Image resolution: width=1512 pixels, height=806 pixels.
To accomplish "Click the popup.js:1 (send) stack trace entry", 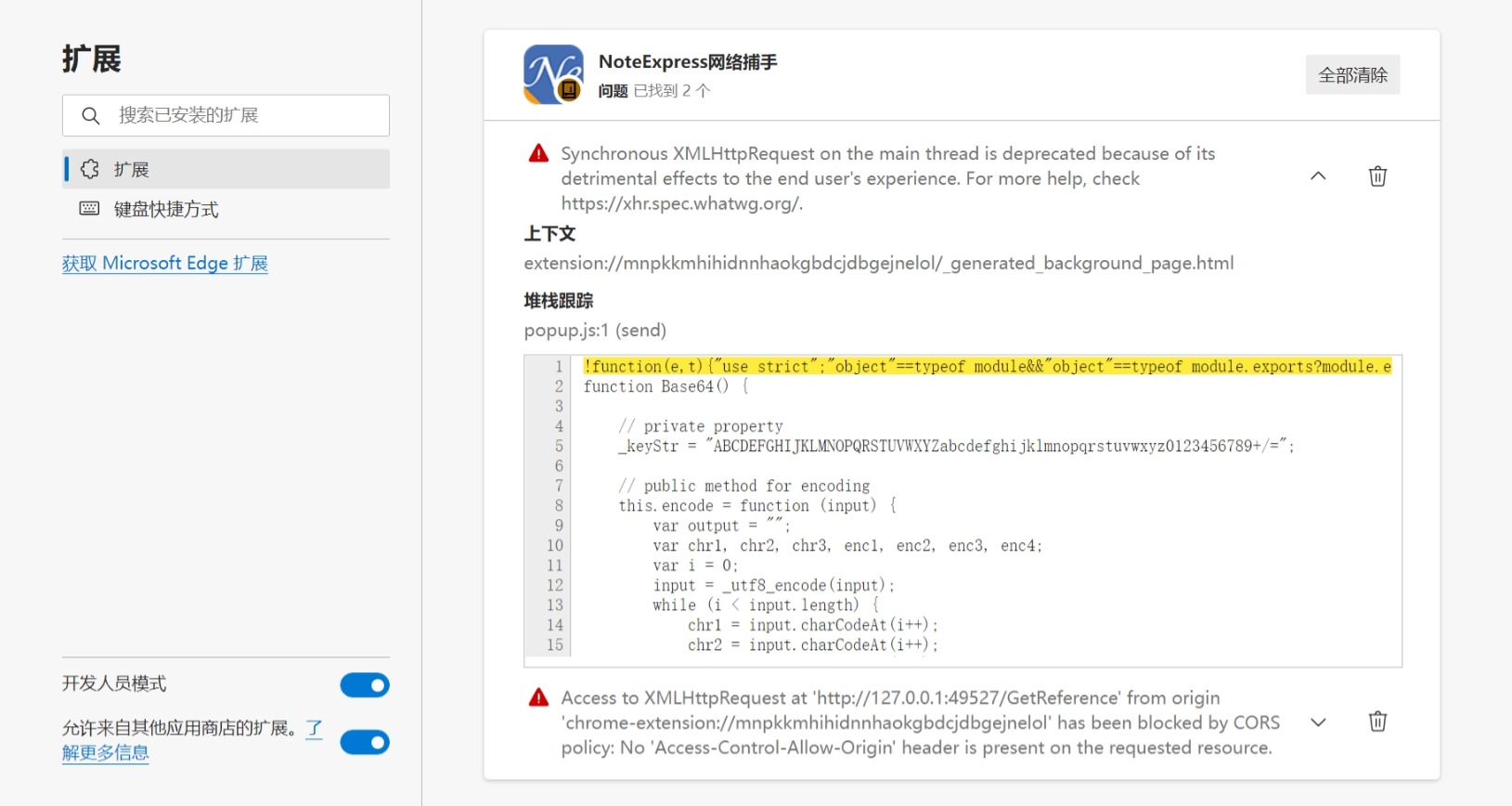I will coord(595,330).
